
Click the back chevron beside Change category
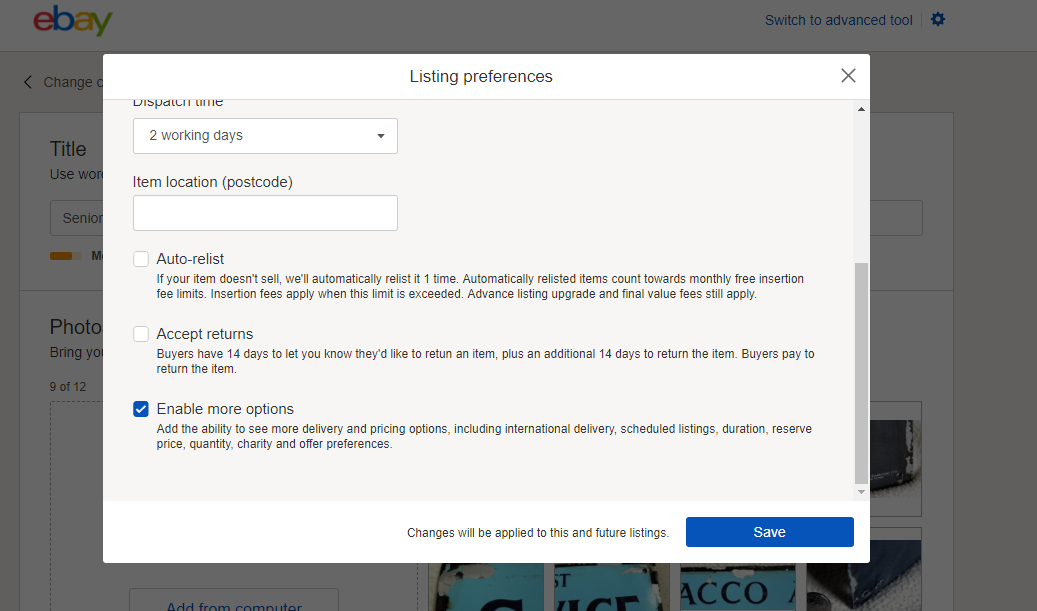(26, 82)
